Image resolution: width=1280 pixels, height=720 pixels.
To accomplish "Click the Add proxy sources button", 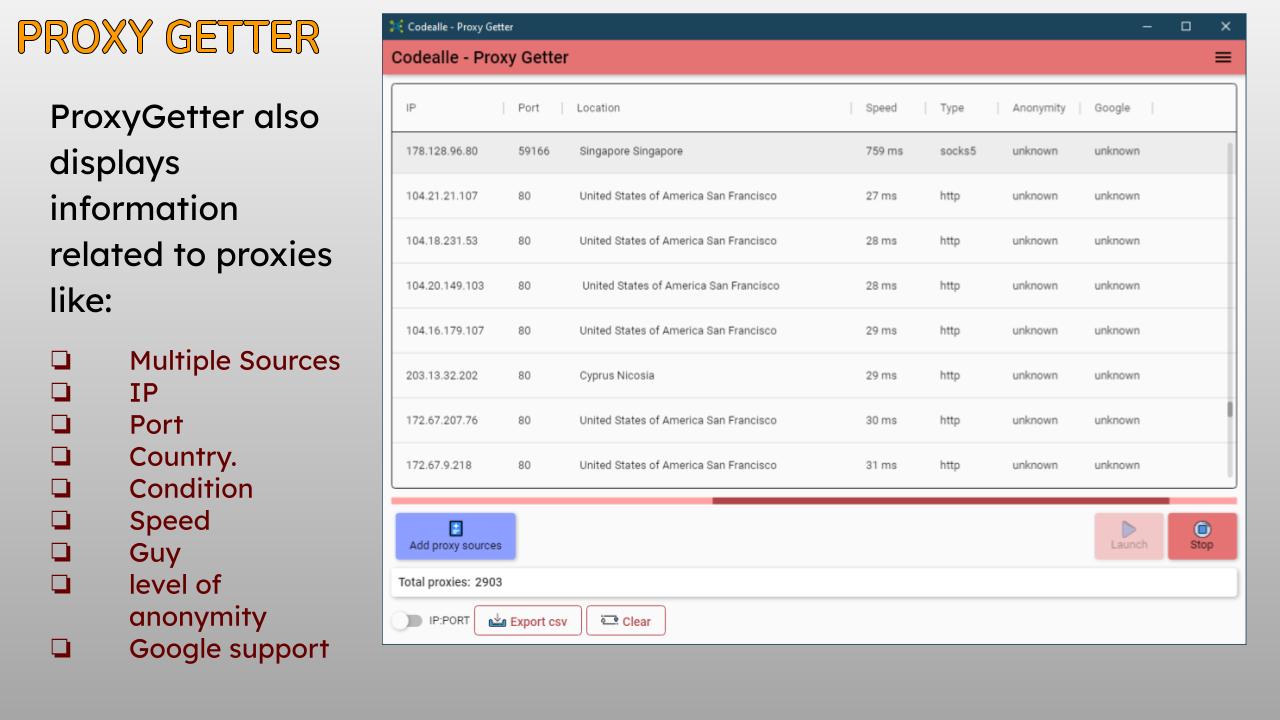I will (455, 536).
